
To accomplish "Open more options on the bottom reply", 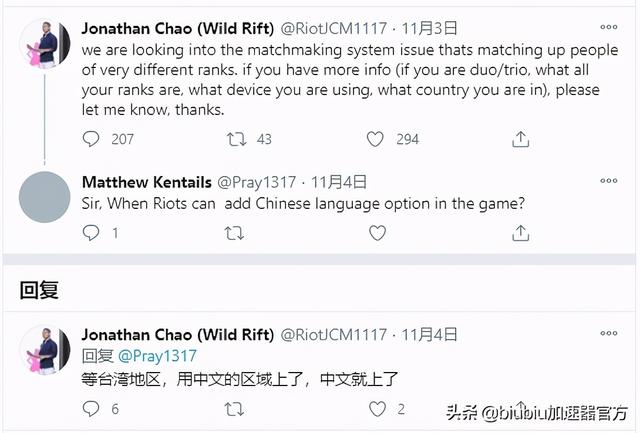I will (608, 333).
